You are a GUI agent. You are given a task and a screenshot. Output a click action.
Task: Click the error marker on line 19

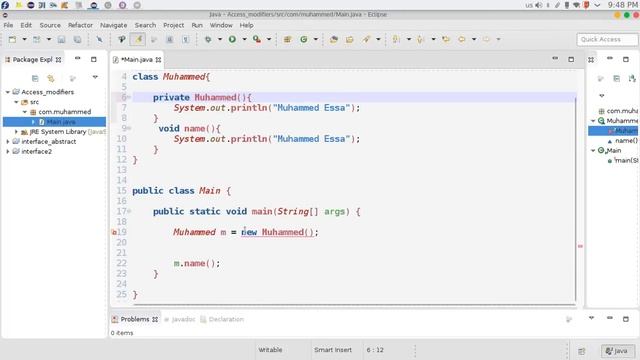(x=114, y=232)
